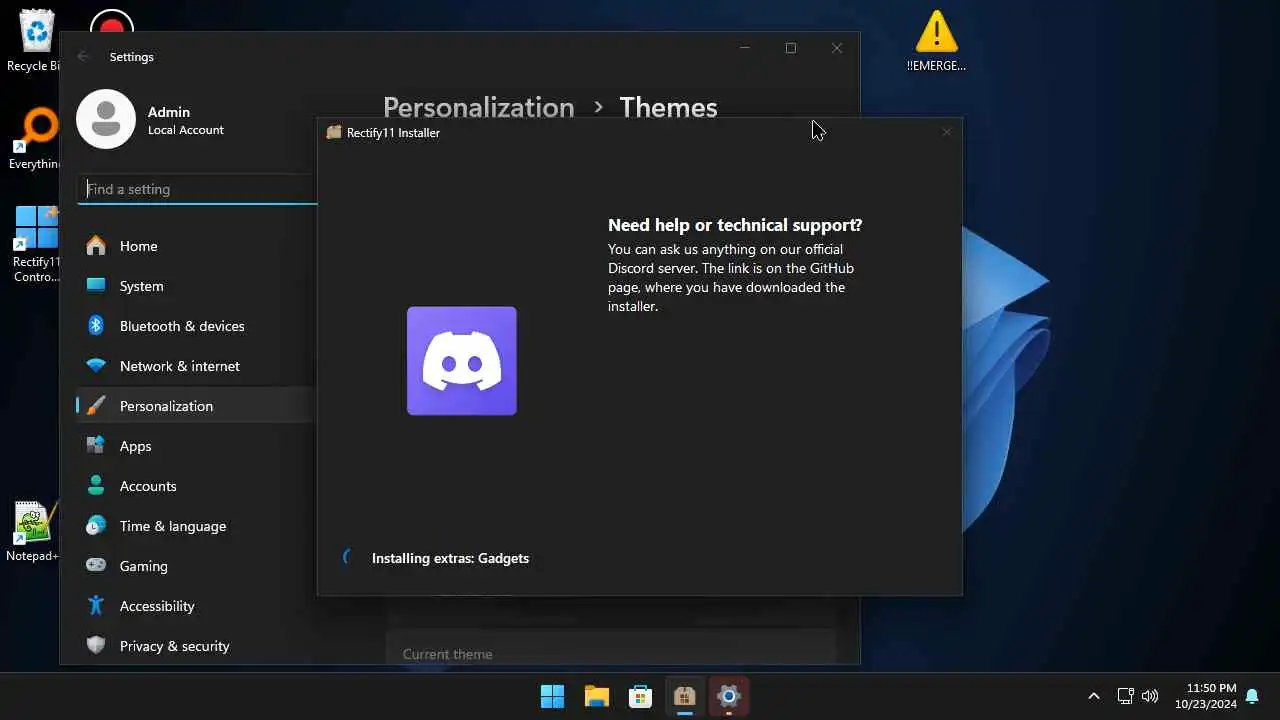The height and width of the screenshot is (720, 1280).
Task: Open notifications bell icon
Action: [1252, 696]
